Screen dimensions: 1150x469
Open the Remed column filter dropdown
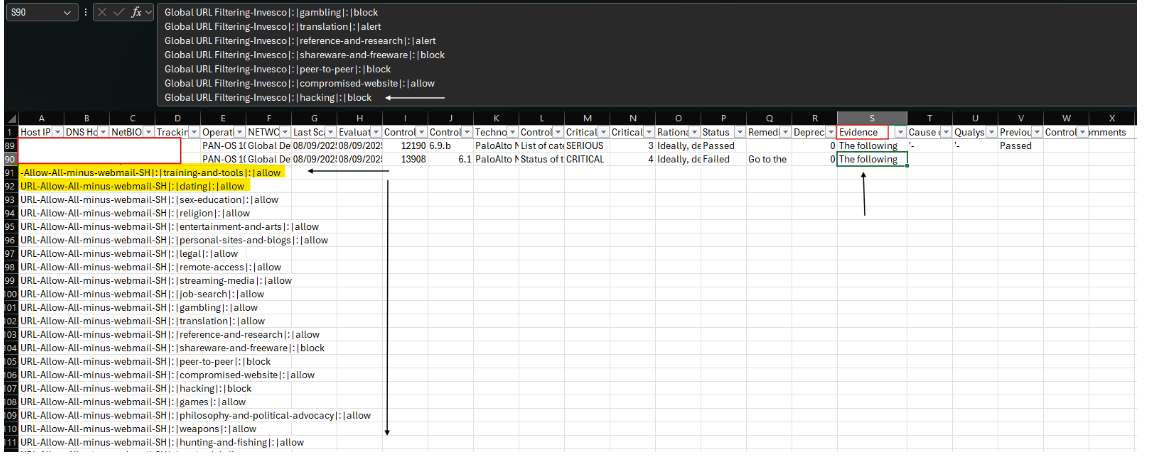pyautogui.click(x=785, y=132)
